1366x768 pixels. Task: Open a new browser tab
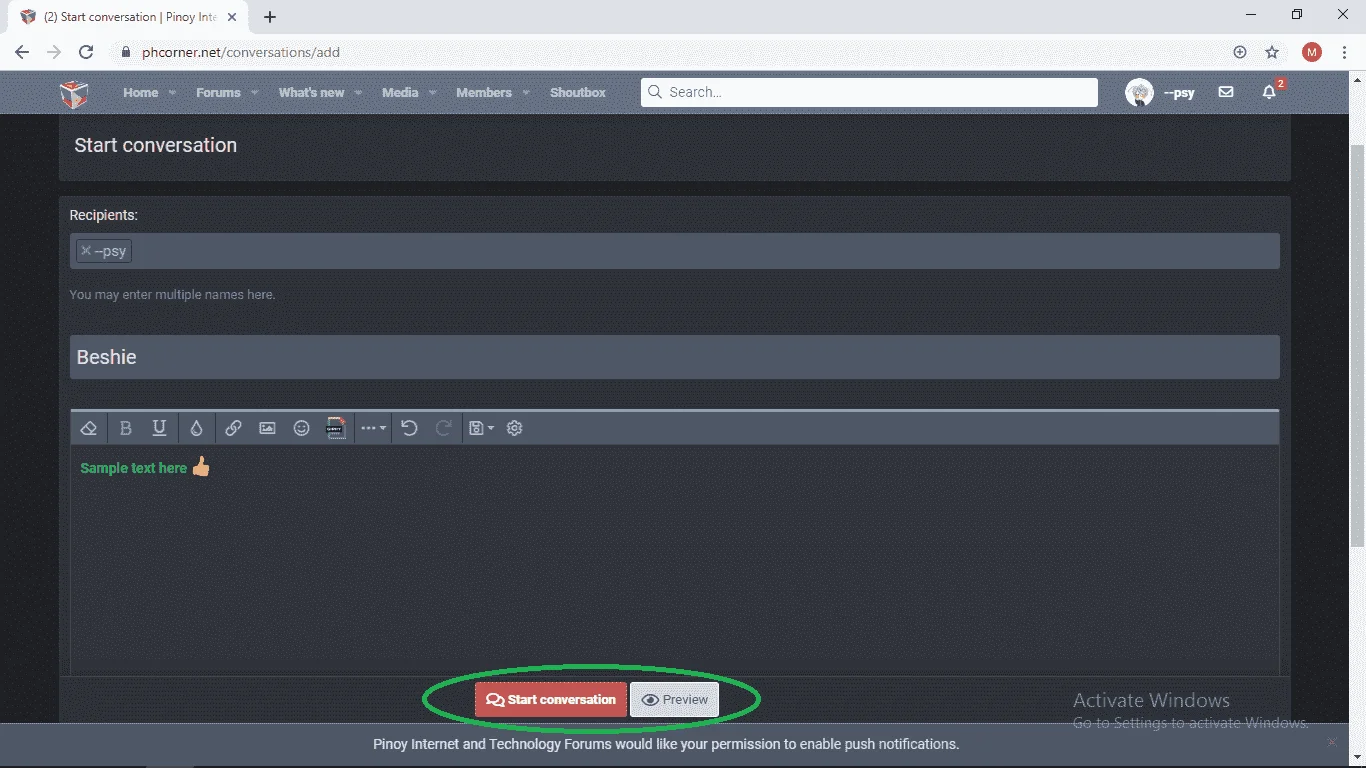[270, 17]
